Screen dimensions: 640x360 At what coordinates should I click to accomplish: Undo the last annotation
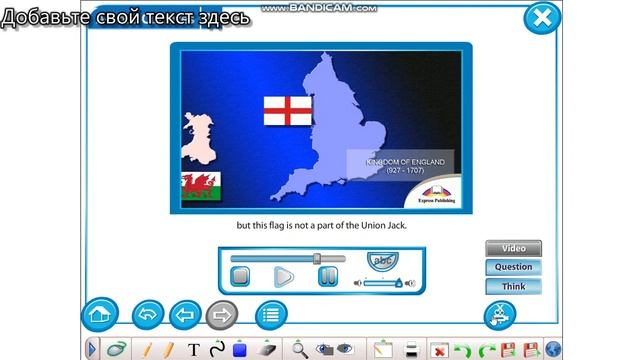[x=463, y=351]
